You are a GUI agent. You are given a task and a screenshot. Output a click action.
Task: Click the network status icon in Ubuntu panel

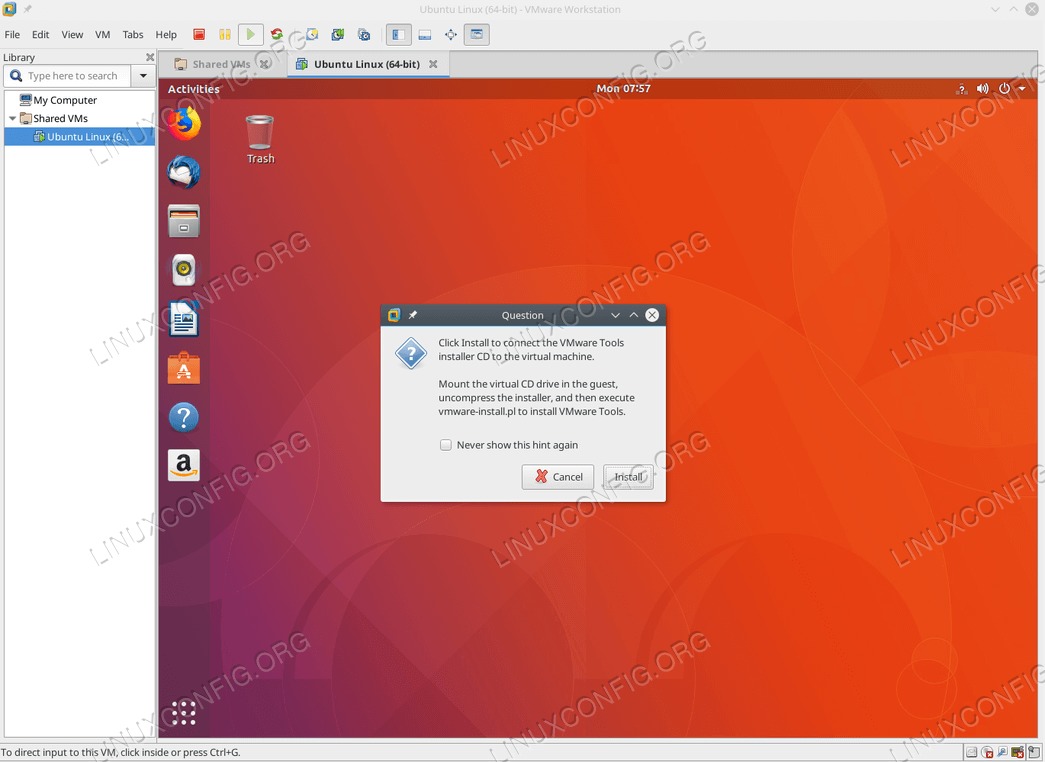(x=962, y=89)
